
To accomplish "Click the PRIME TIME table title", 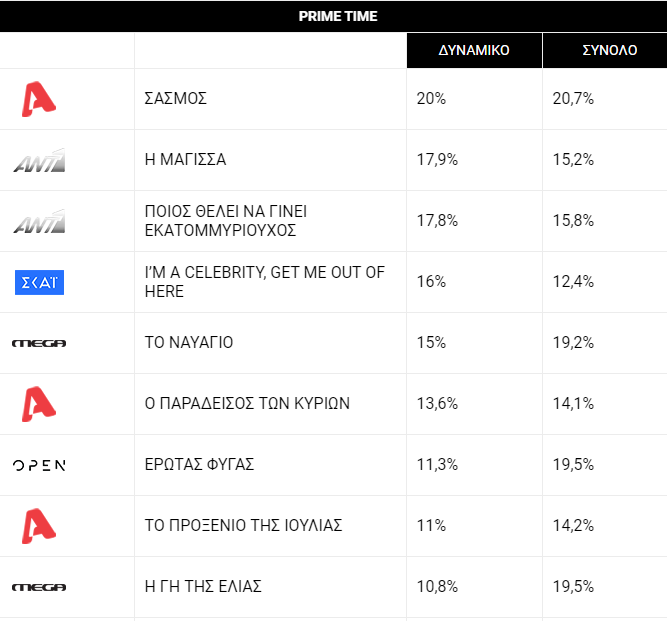I will [338, 16].
